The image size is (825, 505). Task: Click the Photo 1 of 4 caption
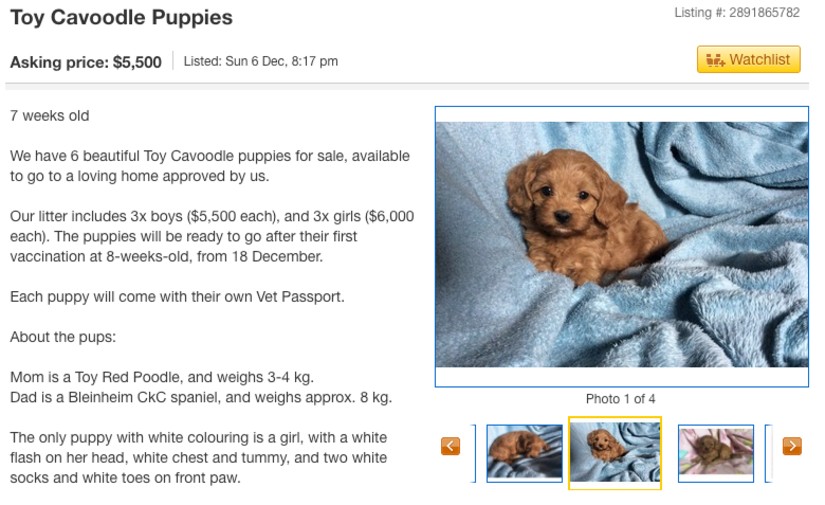coord(621,399)
